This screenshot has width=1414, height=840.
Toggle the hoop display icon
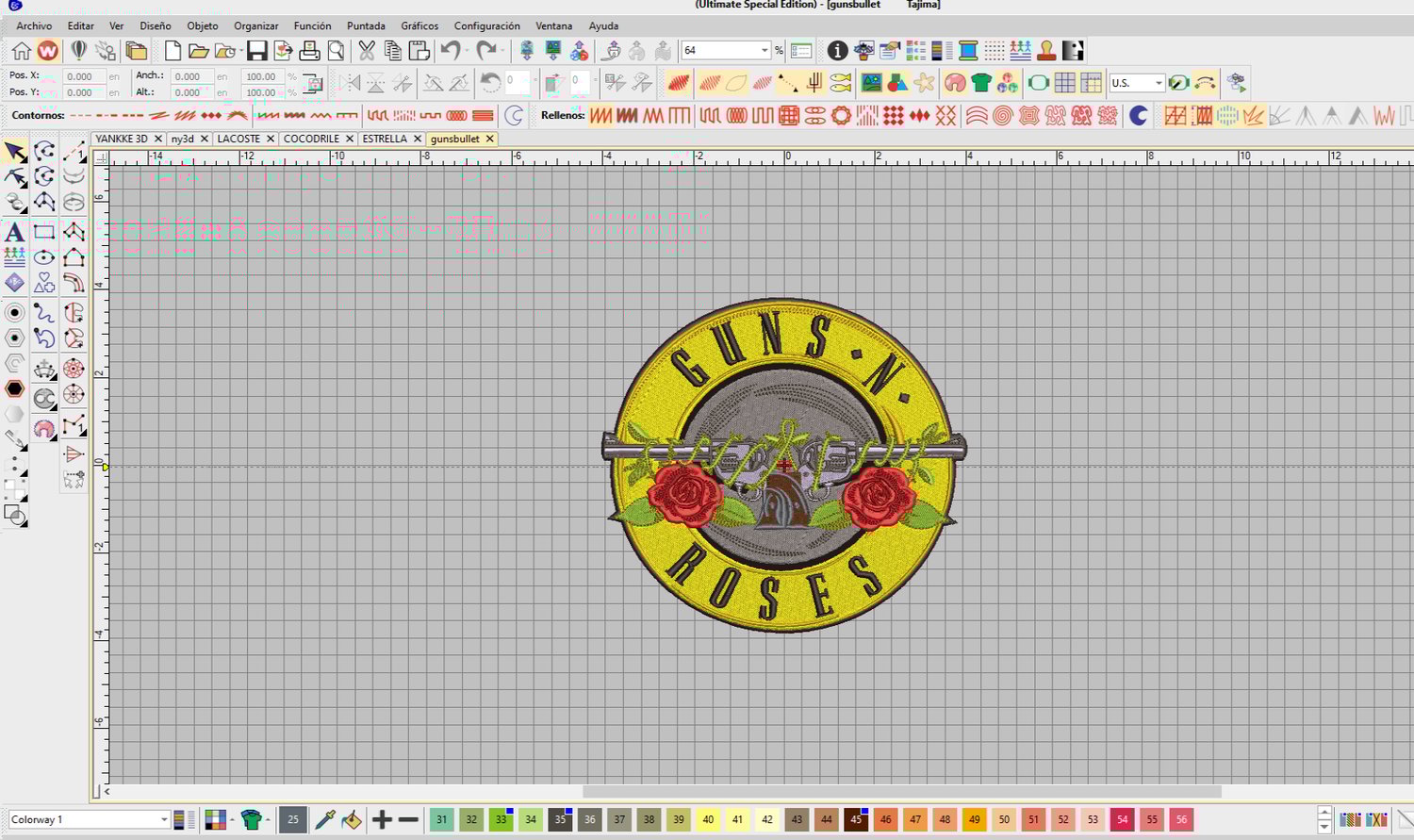coord(1038,83)
